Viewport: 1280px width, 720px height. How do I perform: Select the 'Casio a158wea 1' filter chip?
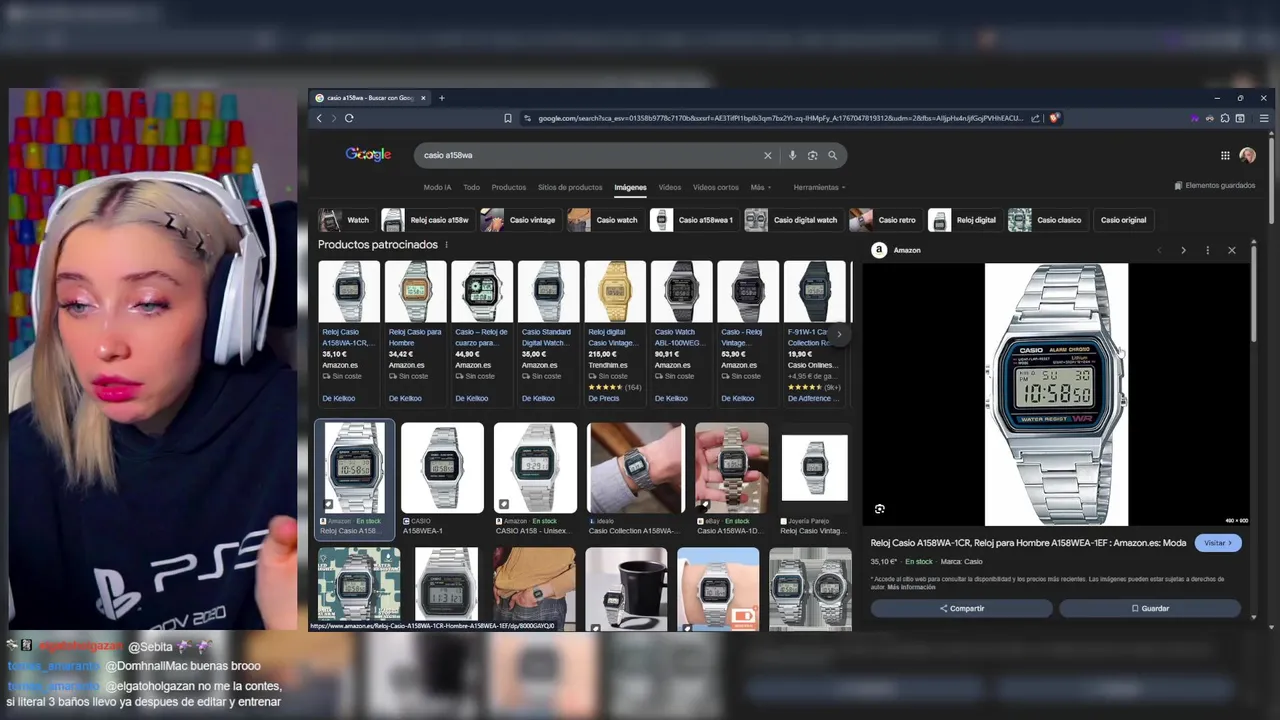coord(693,220)
